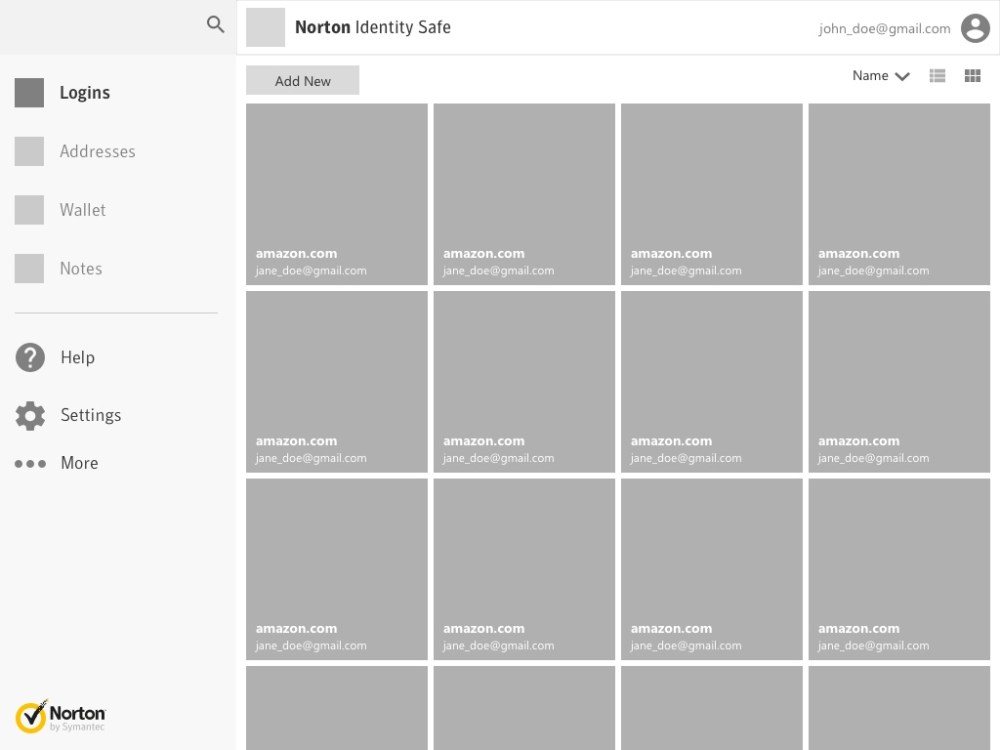Open Help via the question mark icon
Image resolution: width=1000 pixels, height=750 pixels.
pos(30,357)
